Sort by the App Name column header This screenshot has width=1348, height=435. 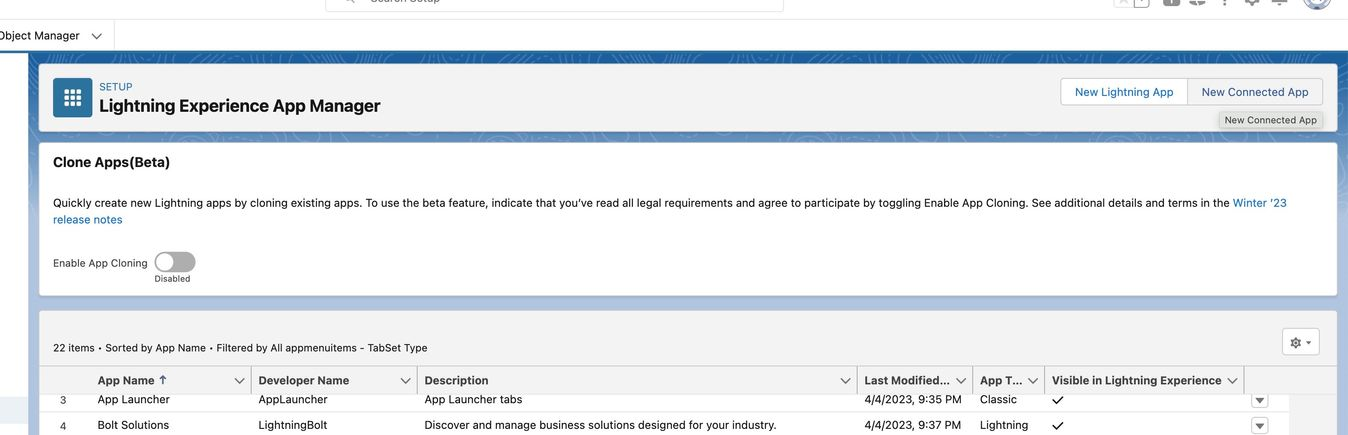[x=126, y=381]
